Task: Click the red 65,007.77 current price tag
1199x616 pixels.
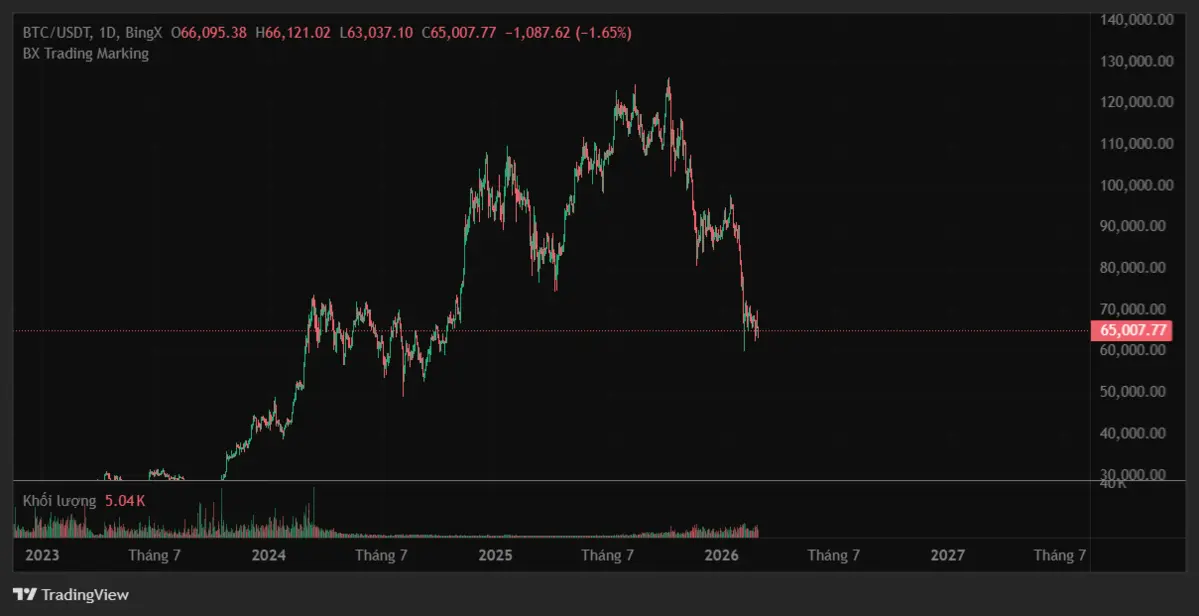Action: (1131, 330)
